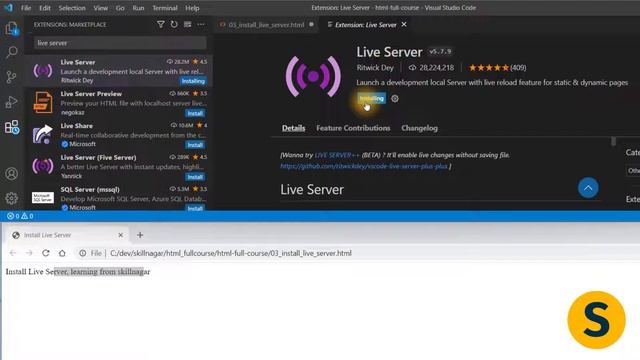The image size is (640, 360).
Task: Switch to Changelog tab
Action: pos(419,128)
